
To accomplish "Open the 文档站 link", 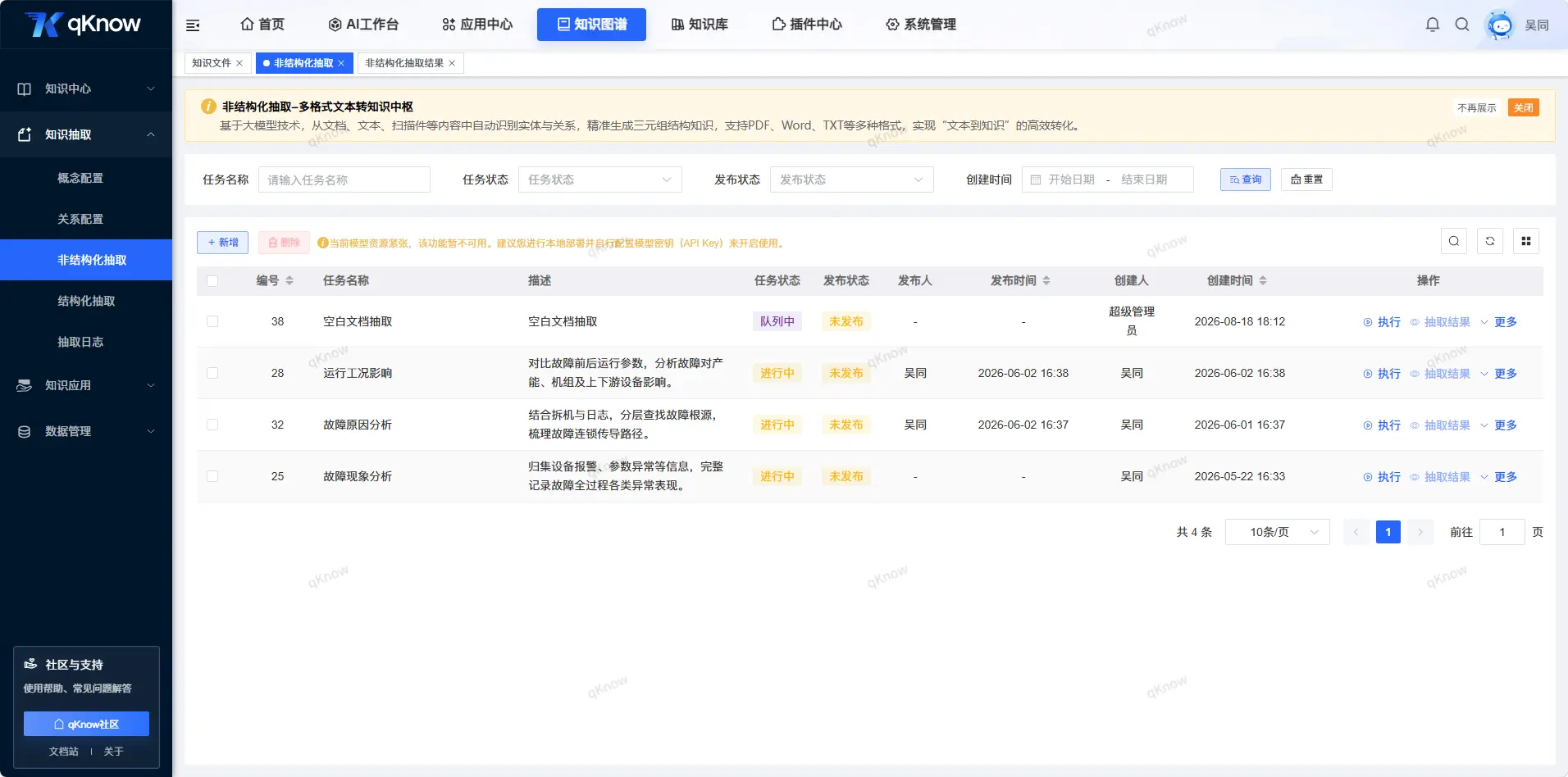I will click(x=64, y=751).
